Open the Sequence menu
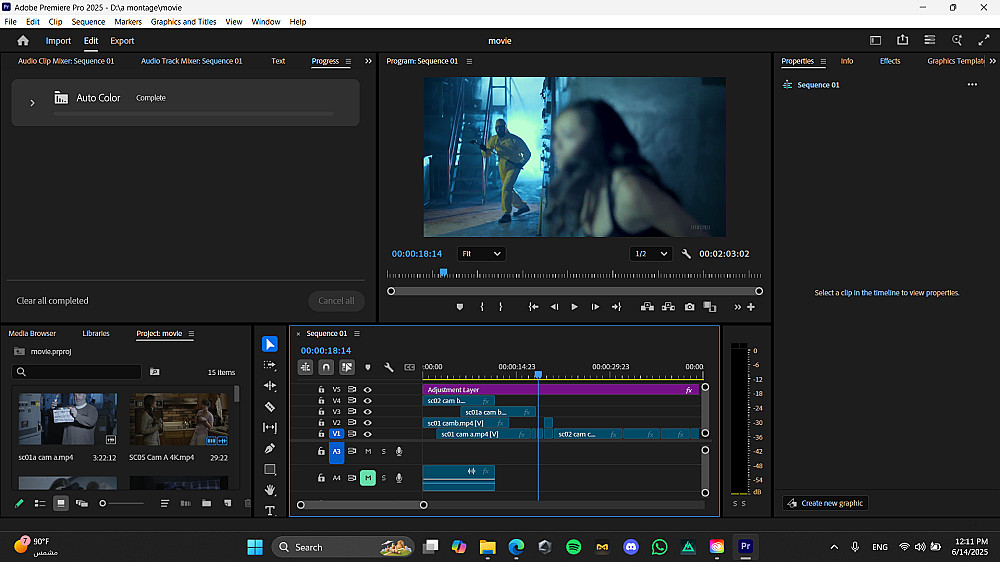1000x562 pixels. click(88, 21)
